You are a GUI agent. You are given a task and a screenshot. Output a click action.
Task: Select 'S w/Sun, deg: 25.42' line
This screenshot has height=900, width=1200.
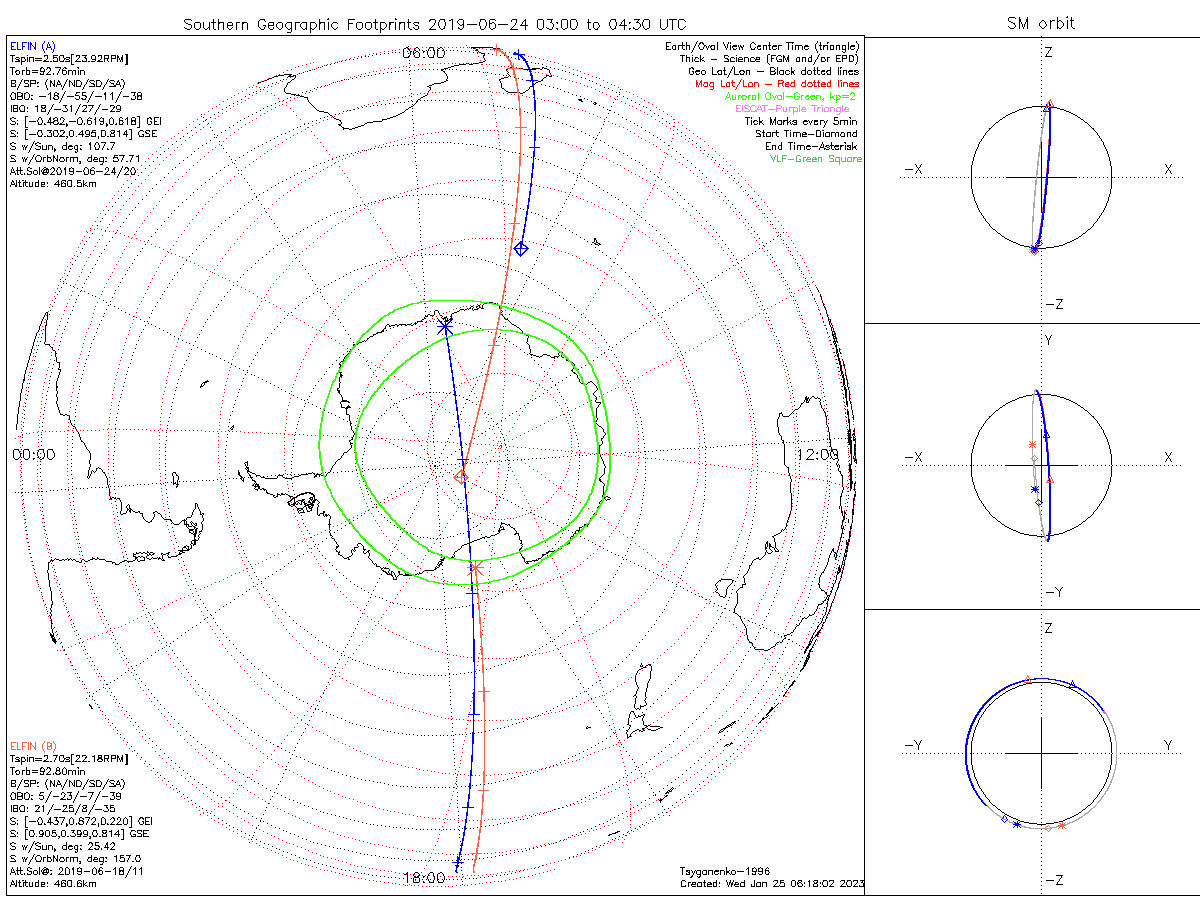[x=62, y=846]
